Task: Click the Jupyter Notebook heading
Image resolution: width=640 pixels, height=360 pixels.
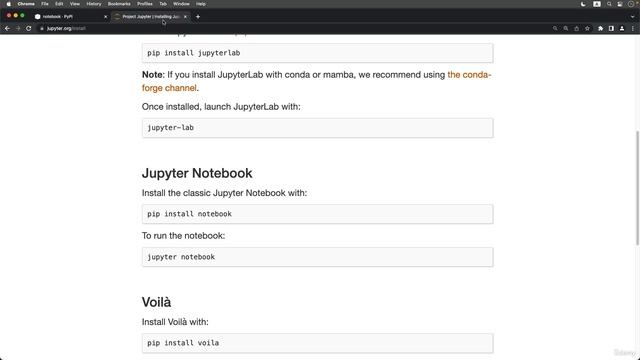Action: tap(197, 173)
